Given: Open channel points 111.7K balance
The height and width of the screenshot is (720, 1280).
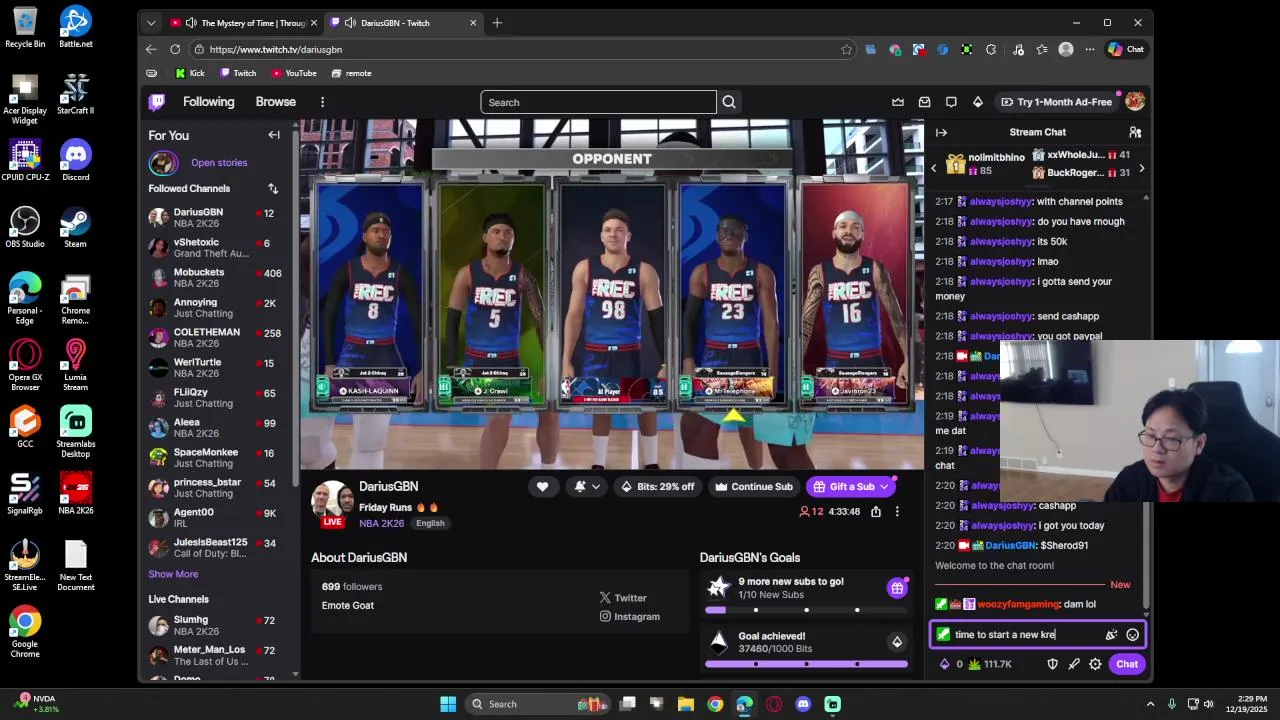Looking at the screenshot, I should pyautogui.click(x=990, y=664).
